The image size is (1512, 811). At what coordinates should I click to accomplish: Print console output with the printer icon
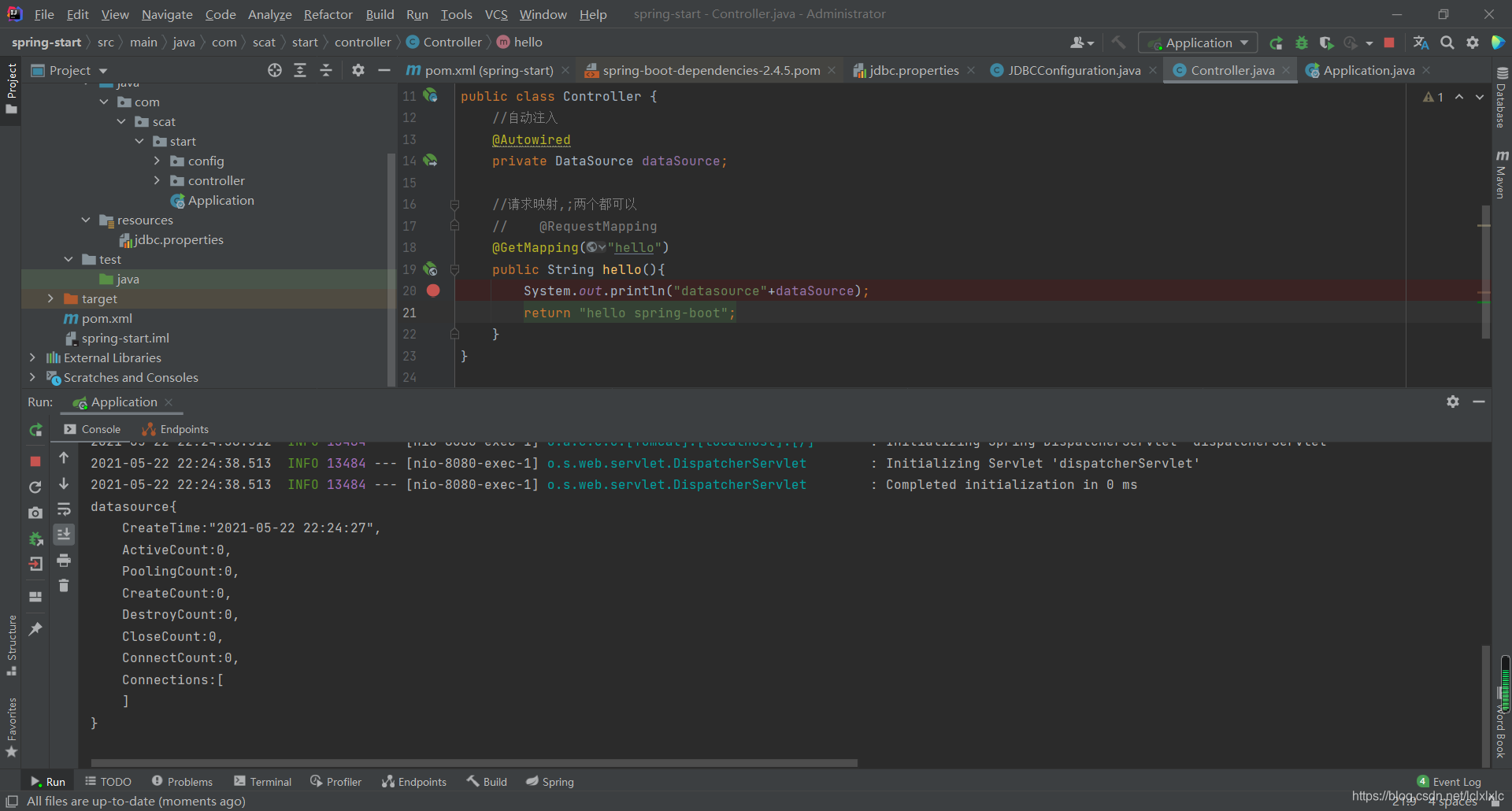64,561
